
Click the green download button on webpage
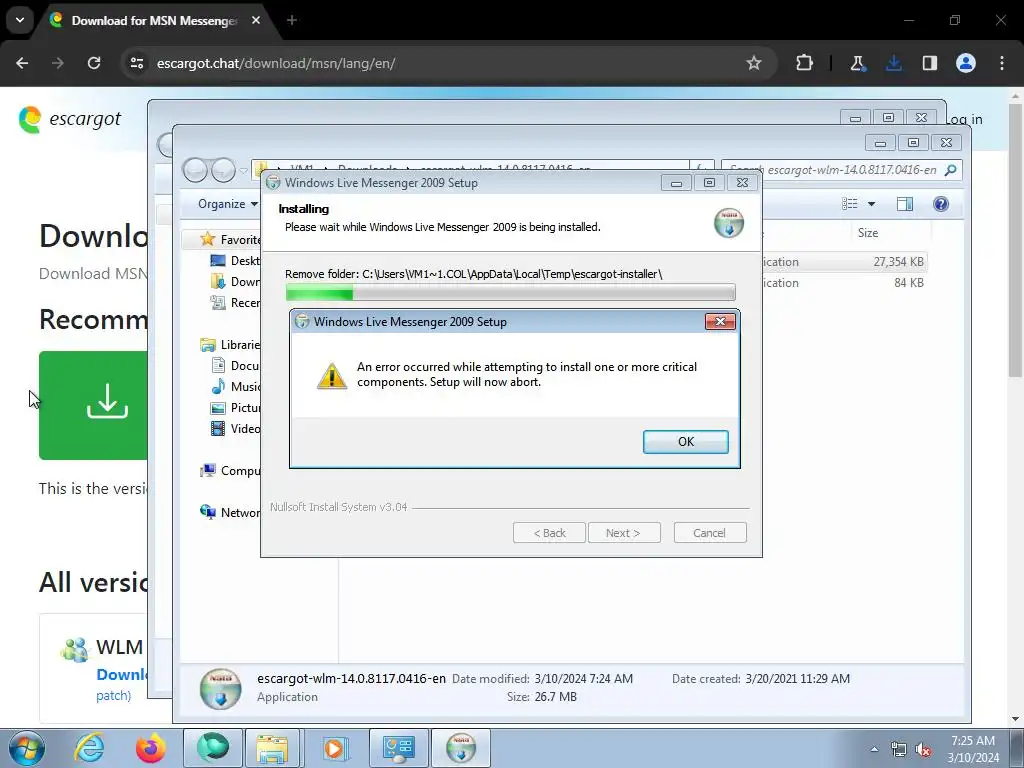click(x=93, y=405)
